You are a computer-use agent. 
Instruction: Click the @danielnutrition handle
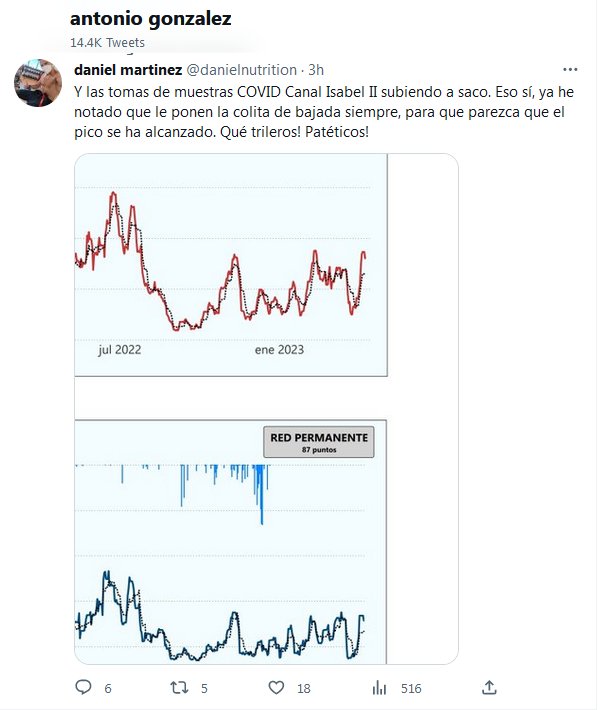click(x=240, y=70)
